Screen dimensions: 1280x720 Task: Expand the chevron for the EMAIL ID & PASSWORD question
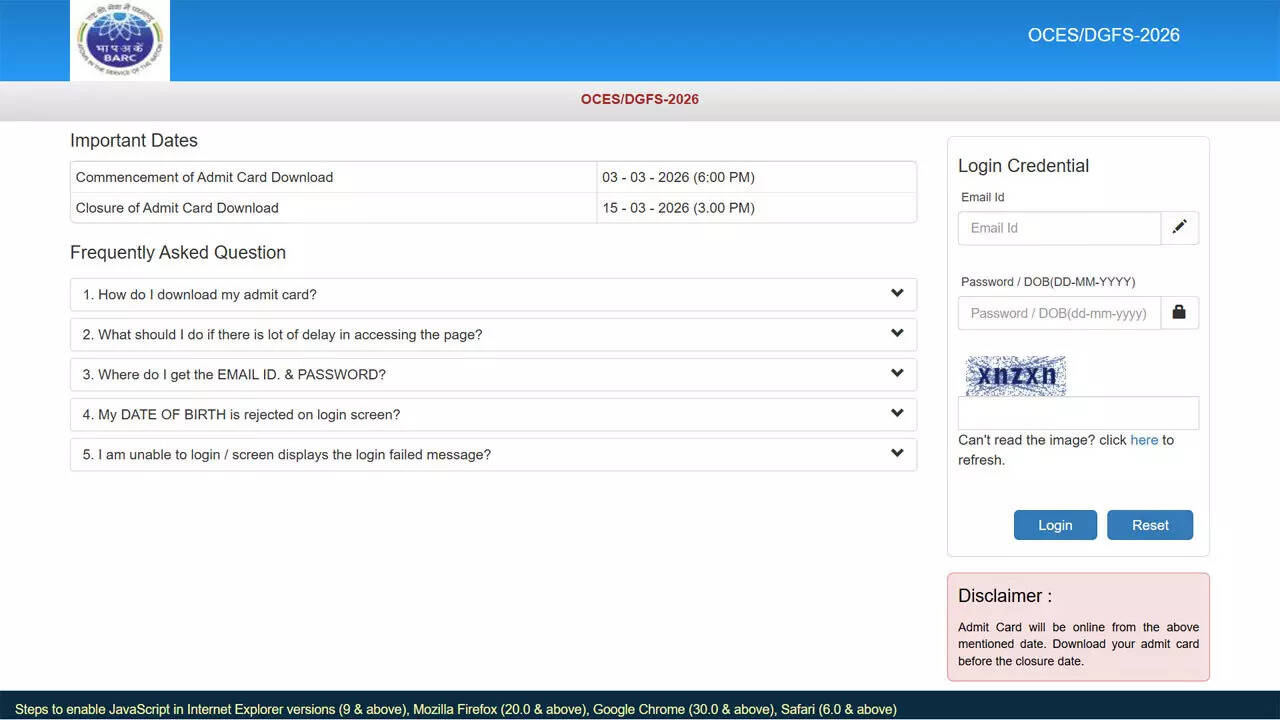point(897,374)
